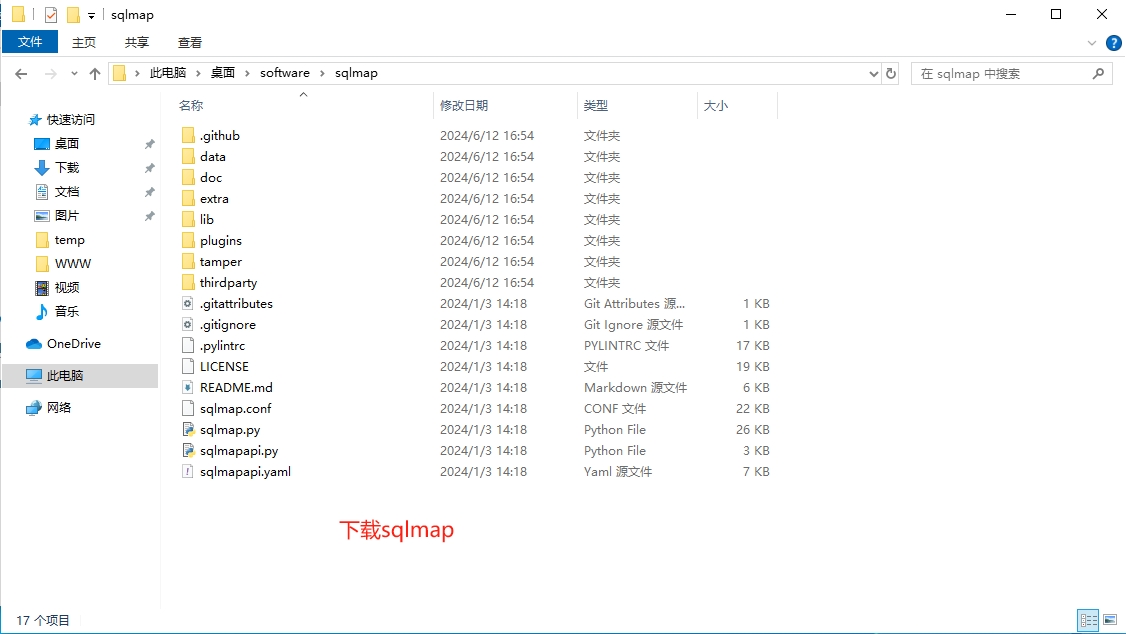The height and width of the screenshot is (634, 1126).
Task: Sort by 大小 column header
Action: [716, 106]
